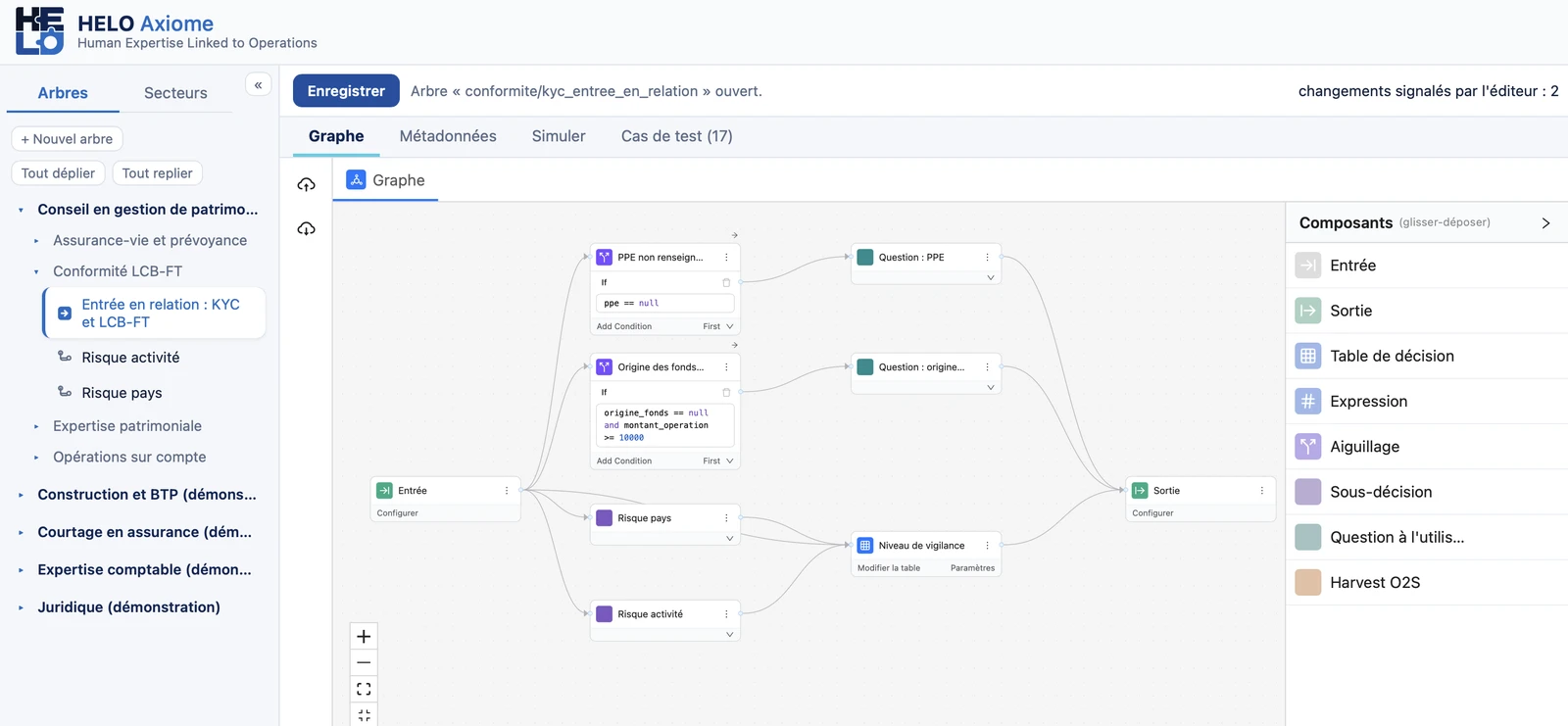Screen dimensions: 1568x726
Task: Open the Sortie node three-dot menu
Action: [x=1261, y=491]
